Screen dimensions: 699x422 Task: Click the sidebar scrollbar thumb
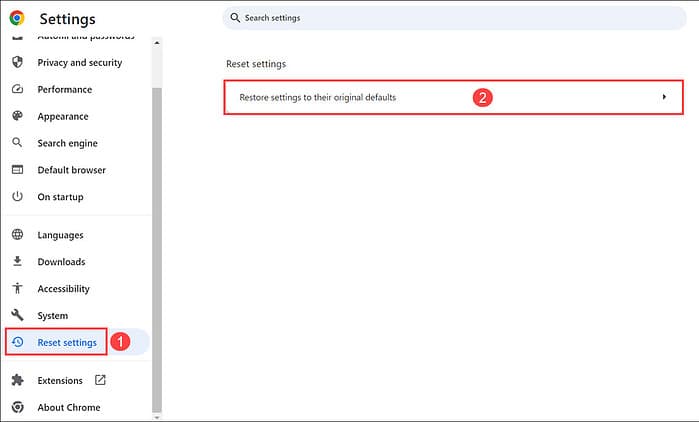(156, 250)
